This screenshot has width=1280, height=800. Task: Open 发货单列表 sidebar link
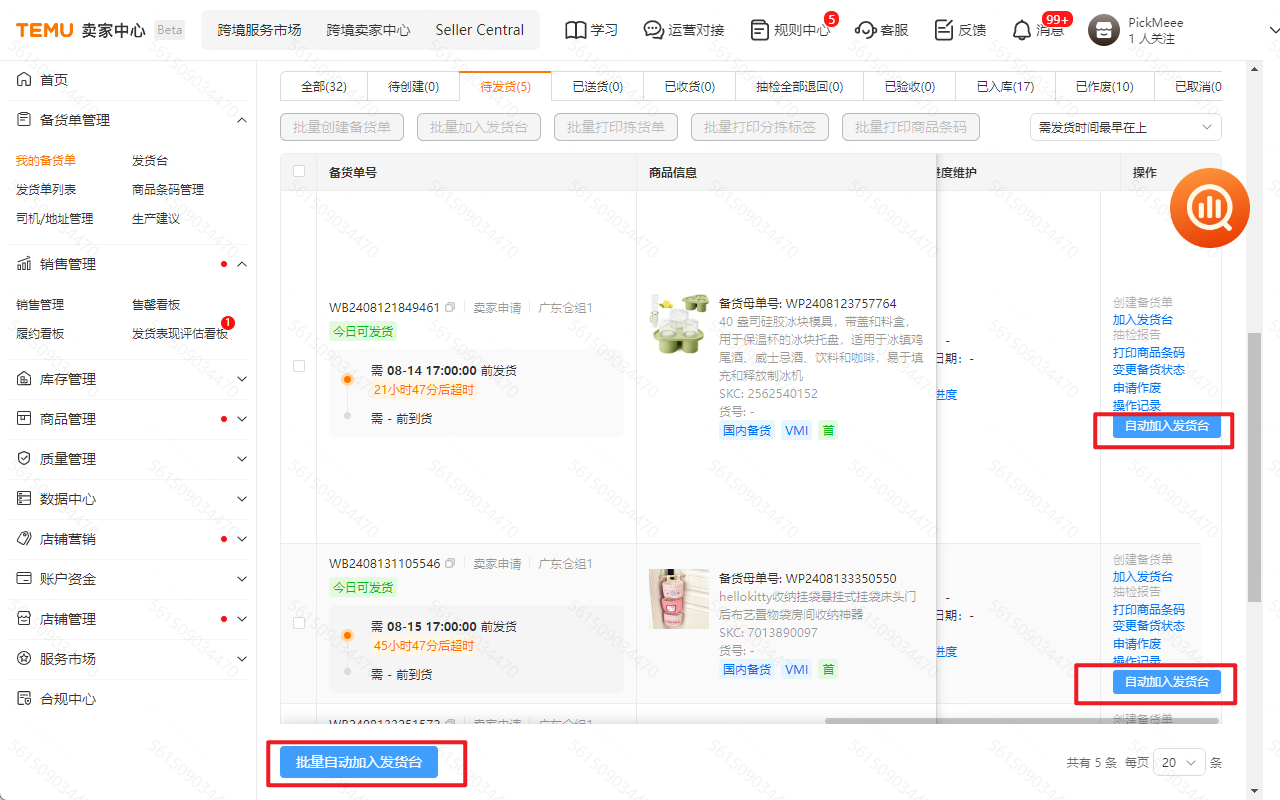(x=46, y=189)
